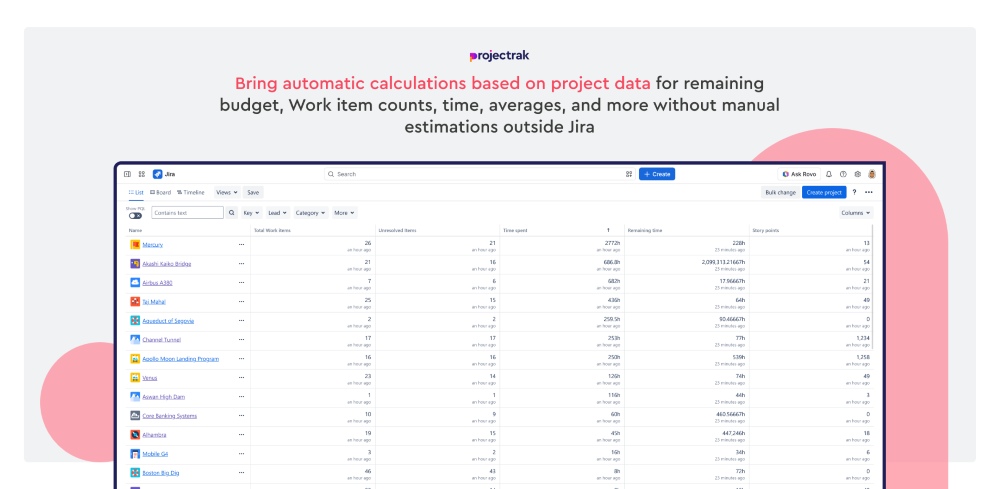The image size is (1000, 489).
Task: Open the Key filter dropdown
Action: (251, 213)
